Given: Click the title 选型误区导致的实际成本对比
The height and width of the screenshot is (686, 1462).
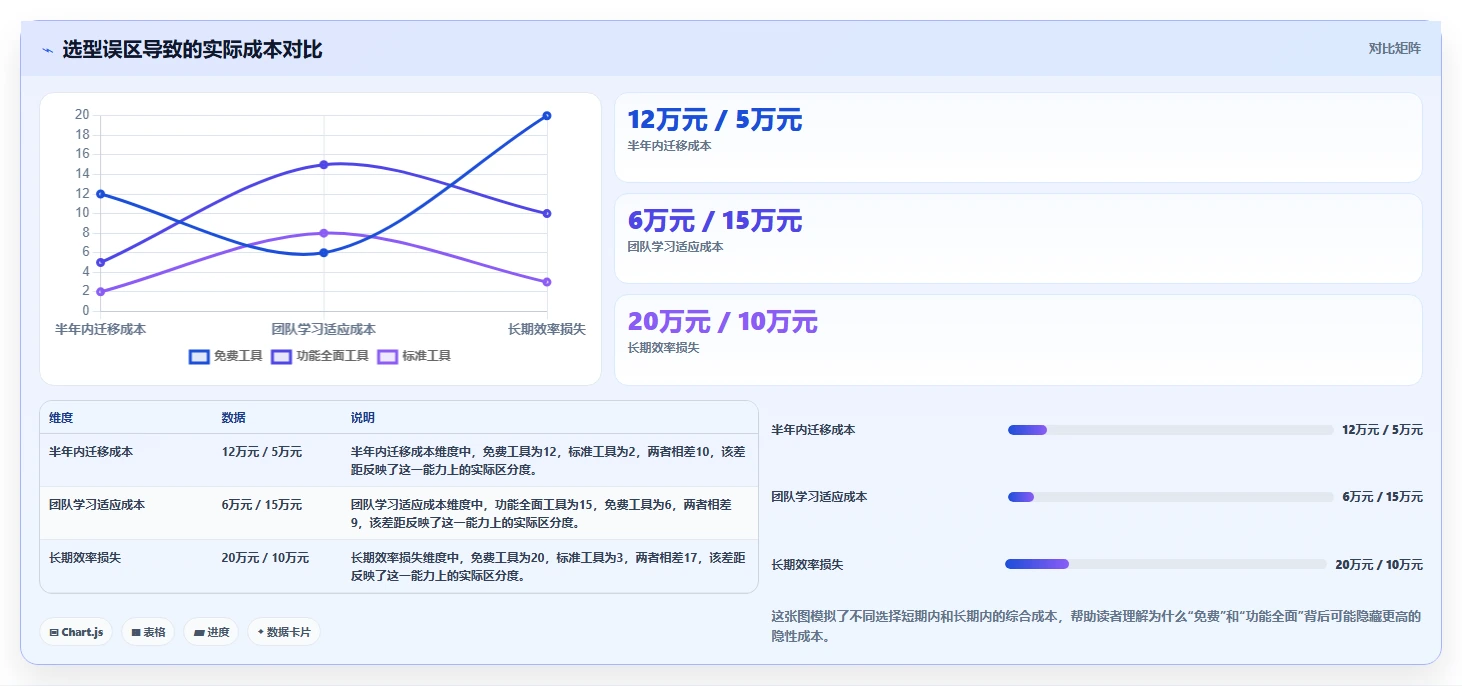Looking at the screenshot, I should 192,50.
